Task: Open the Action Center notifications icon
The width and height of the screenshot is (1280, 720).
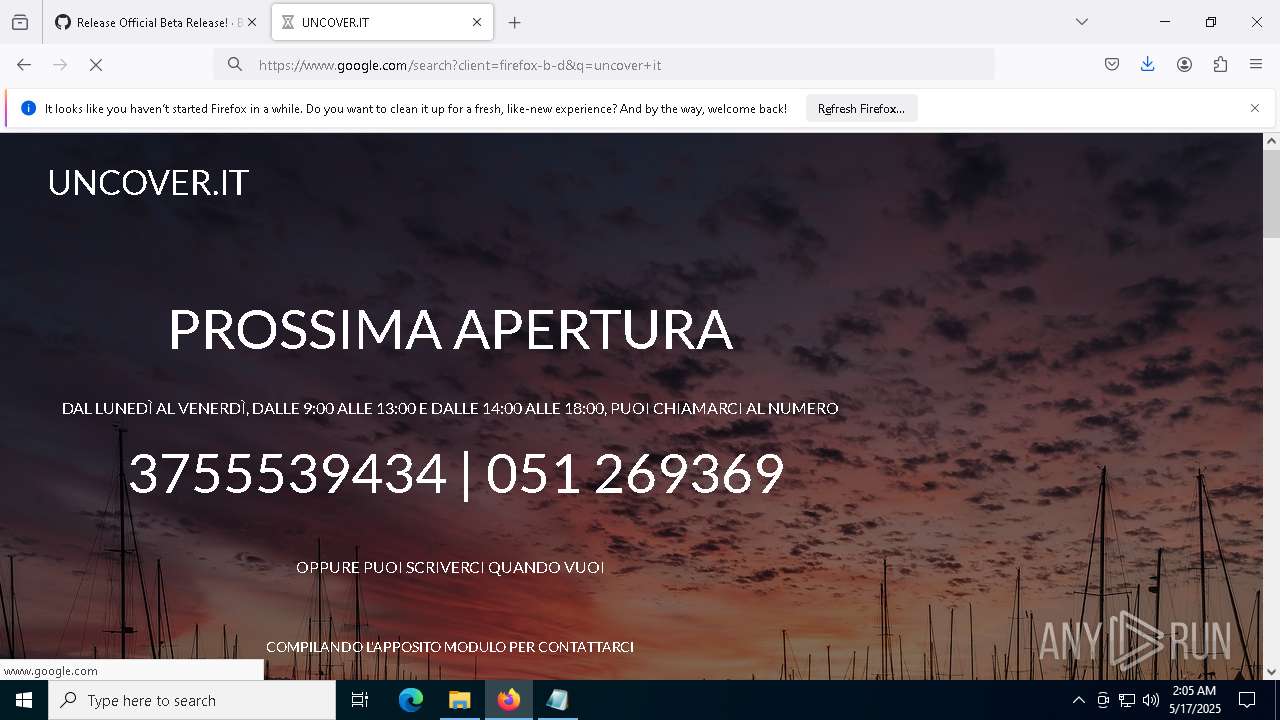Action: coord(1247,700)
